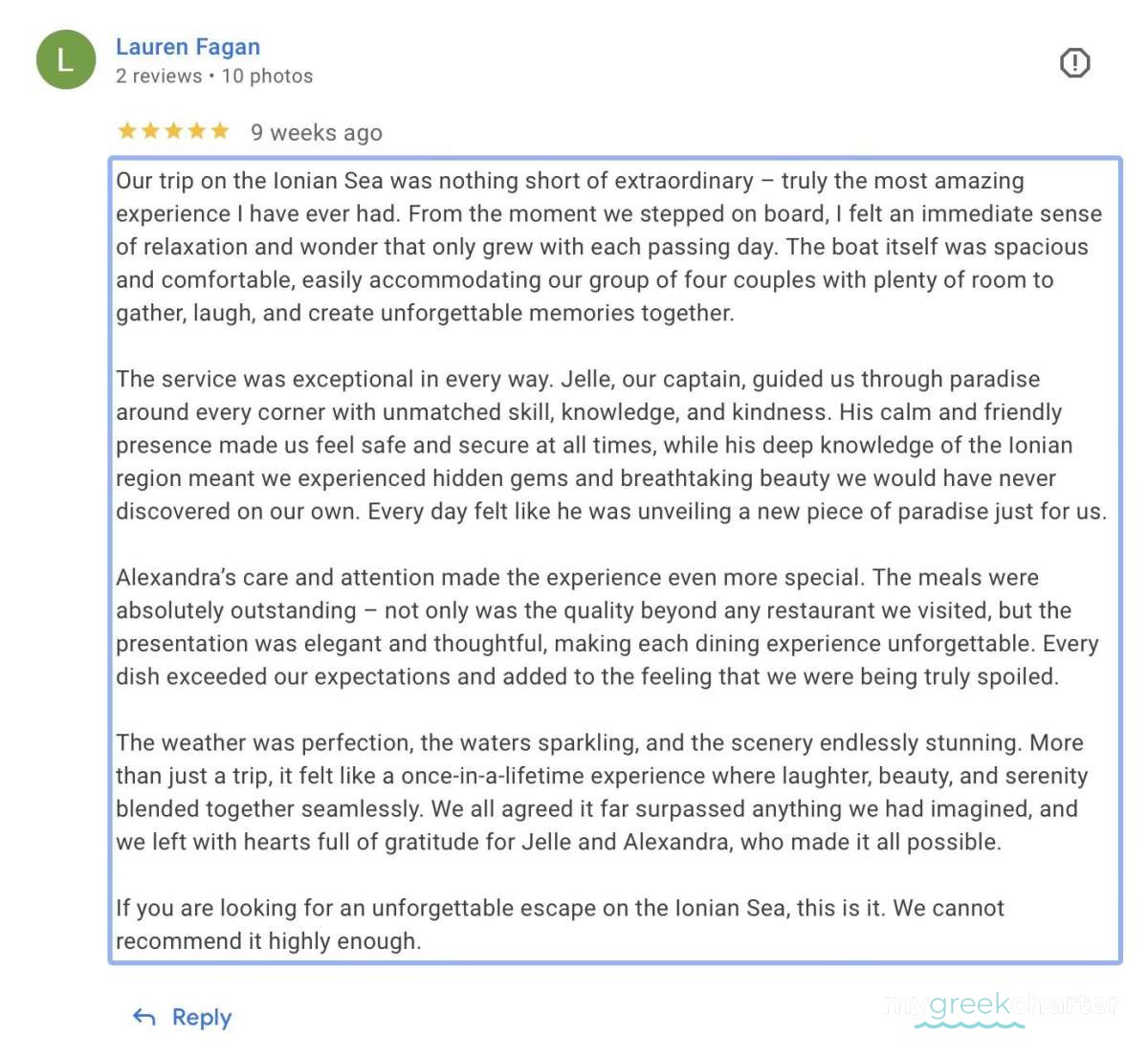Click the "2 reviews" text
Screen dimensions: 1148x1058
pyautogui.click(x=159, y=77)
